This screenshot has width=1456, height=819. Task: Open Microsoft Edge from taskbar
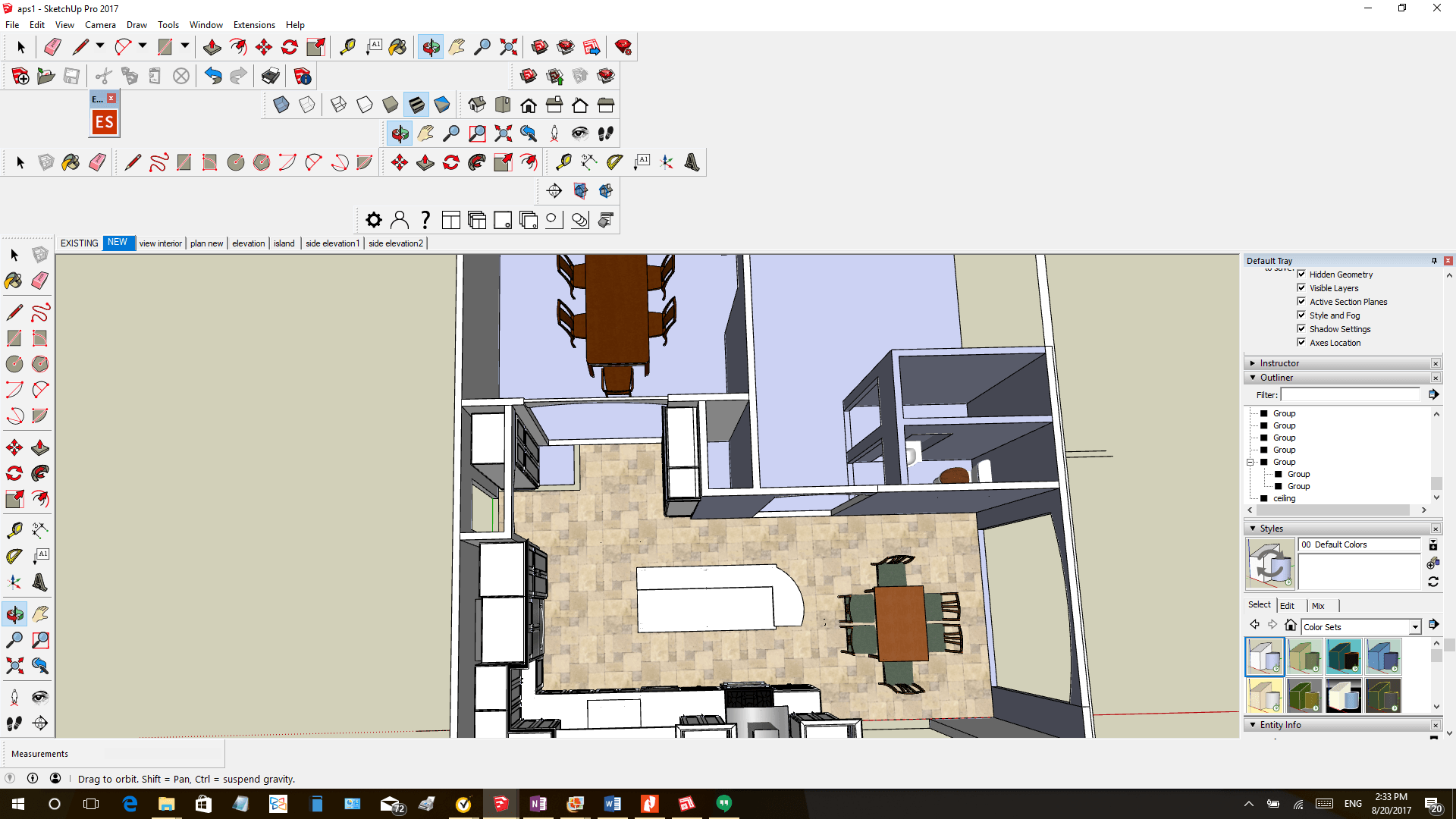coord(129,804)
